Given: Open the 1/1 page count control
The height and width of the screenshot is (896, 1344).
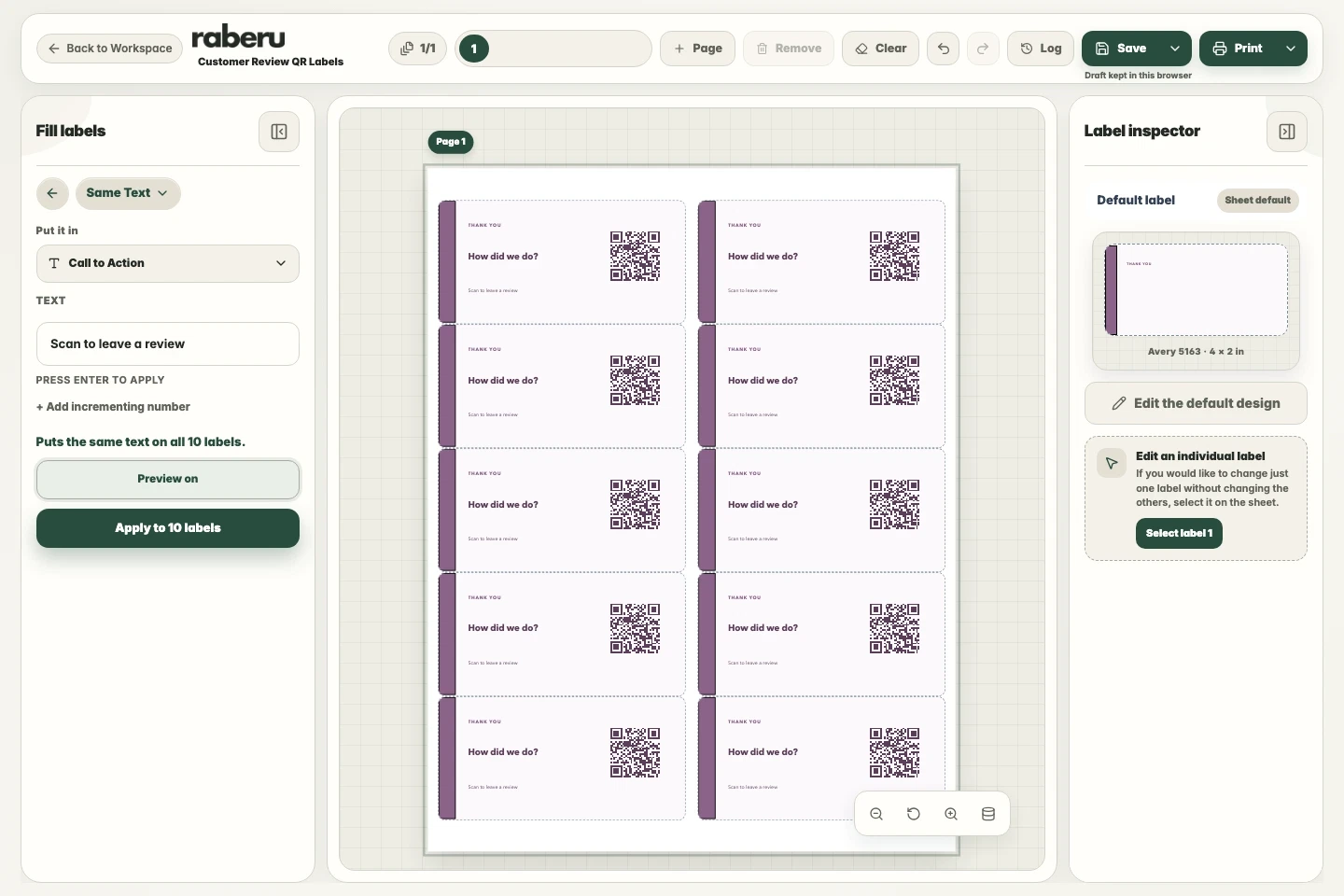Looking at the screenshot, I should [x=418, y=49].
